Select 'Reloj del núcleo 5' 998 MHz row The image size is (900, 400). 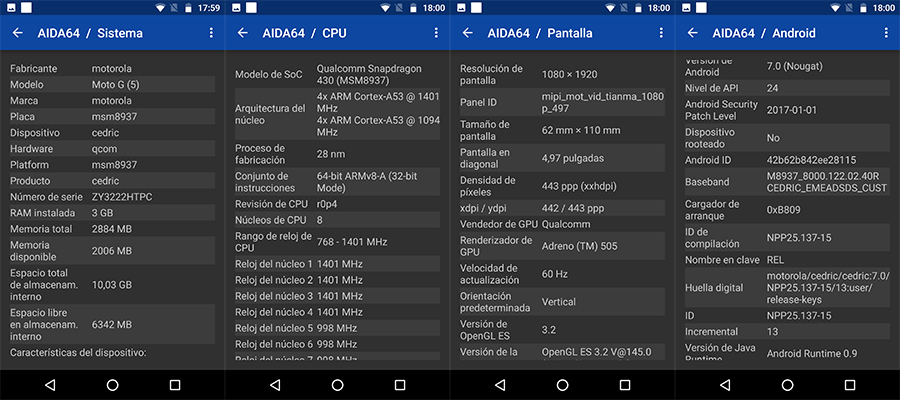pyautogui.click(x=338, y=328)
